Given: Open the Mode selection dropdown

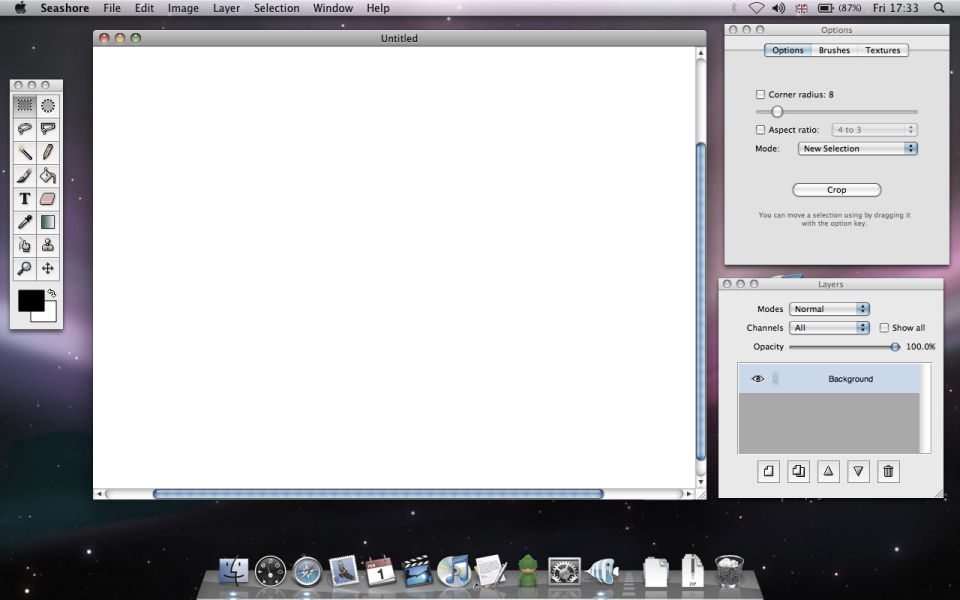Looking at the screenshot, I should click(857, 147).
